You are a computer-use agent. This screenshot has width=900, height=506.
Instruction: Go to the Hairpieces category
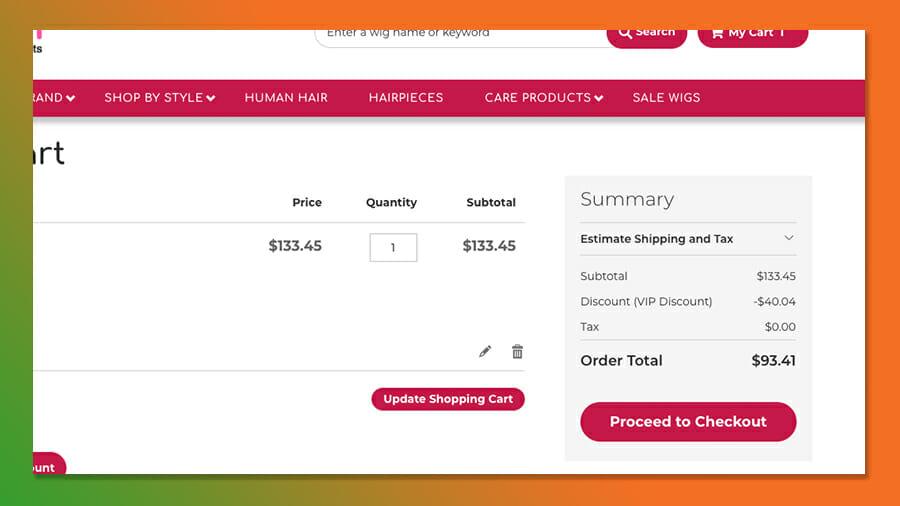[x=406, y=97]
